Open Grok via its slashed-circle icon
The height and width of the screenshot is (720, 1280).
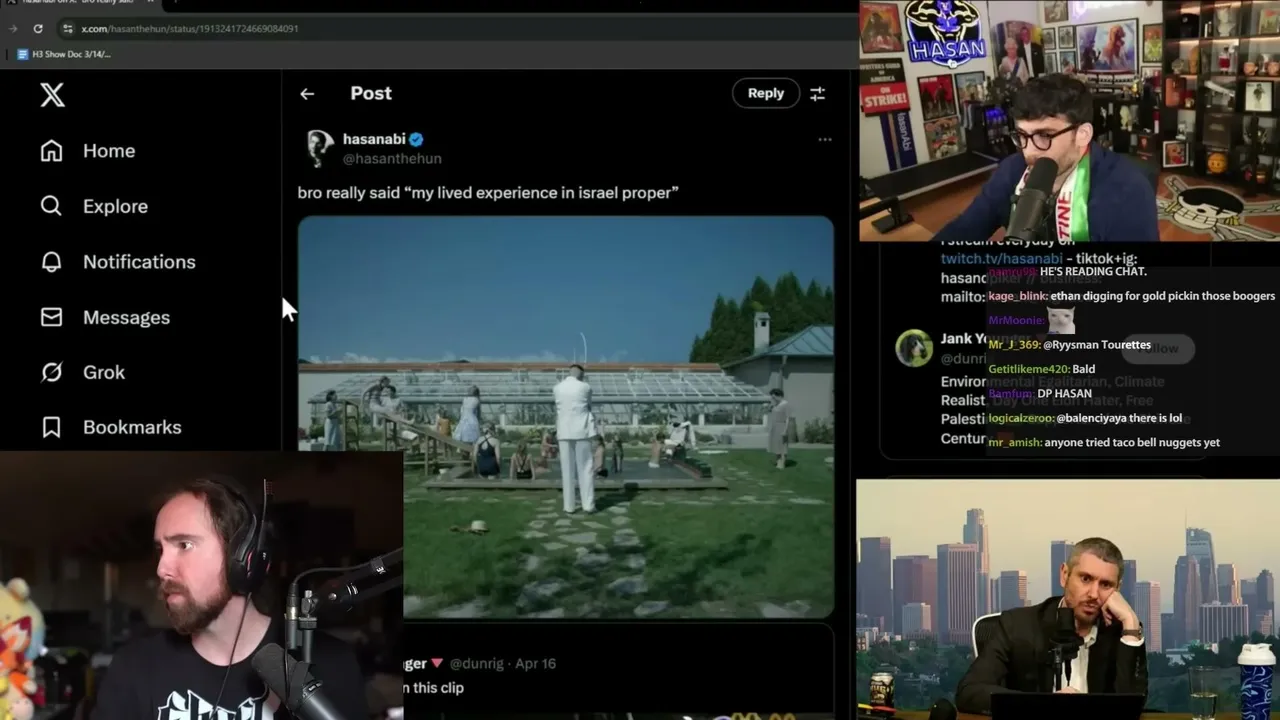click(x=51, y=372)
